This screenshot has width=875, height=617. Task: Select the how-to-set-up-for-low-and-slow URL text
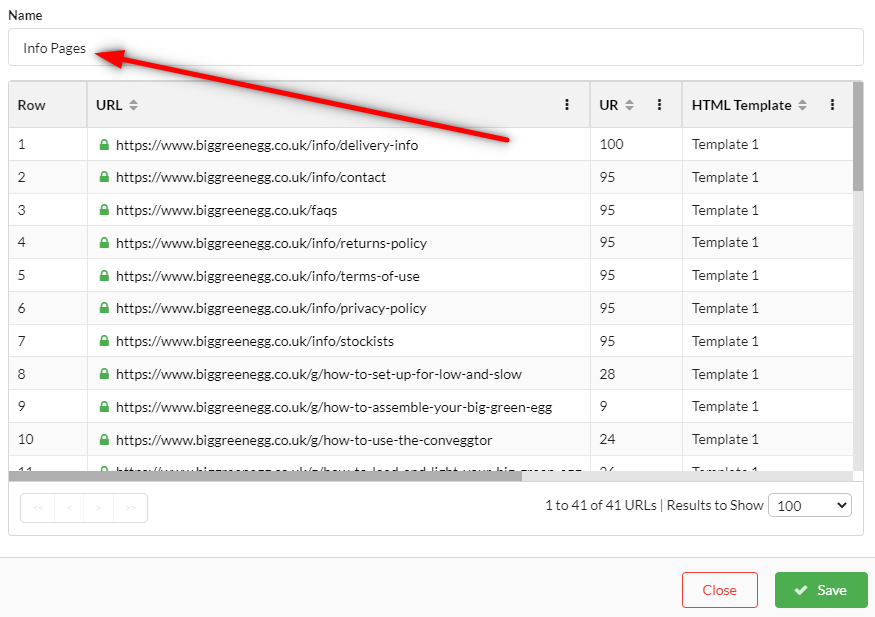point(319,374)
